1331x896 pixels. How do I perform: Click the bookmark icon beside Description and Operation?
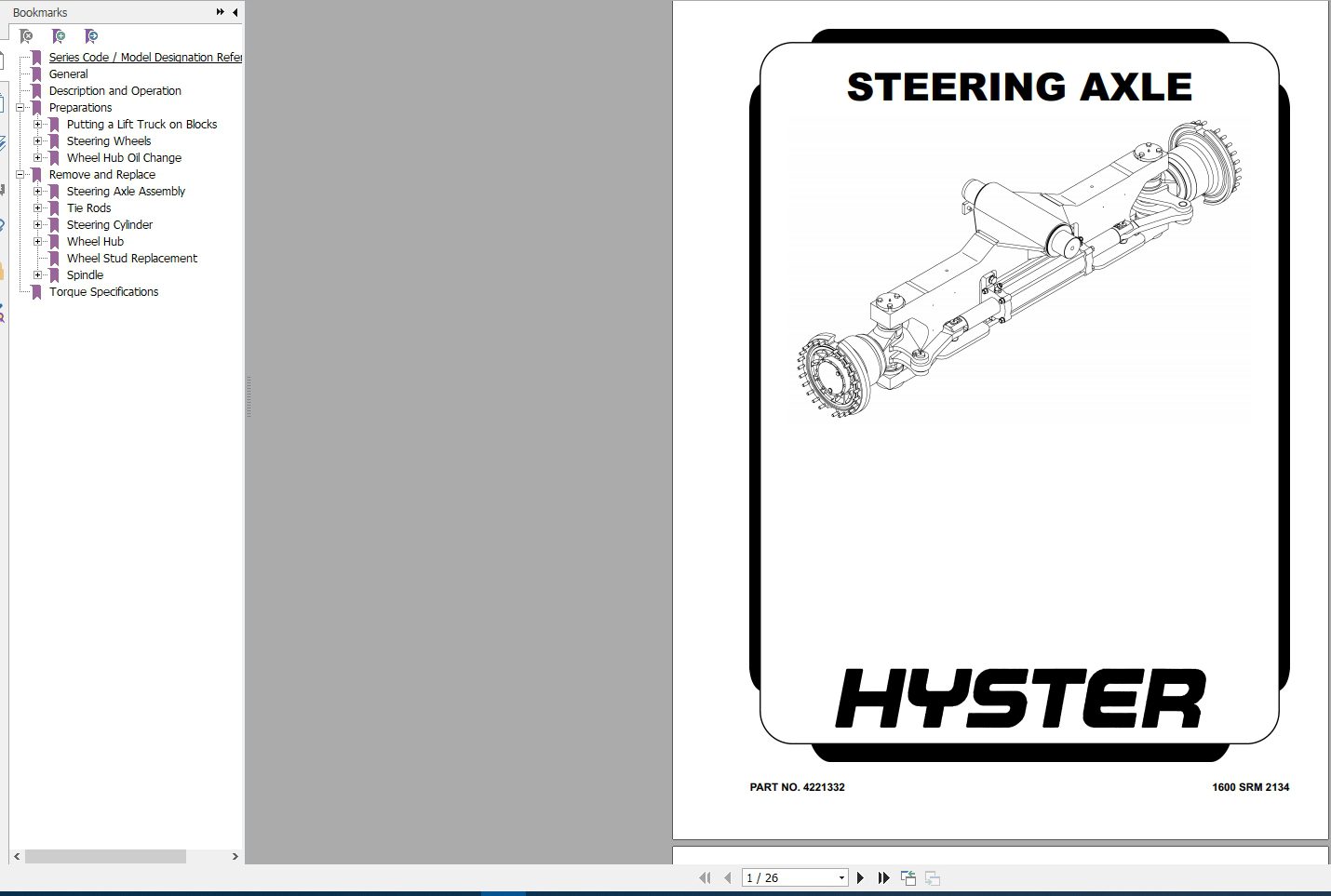[36, 91]
